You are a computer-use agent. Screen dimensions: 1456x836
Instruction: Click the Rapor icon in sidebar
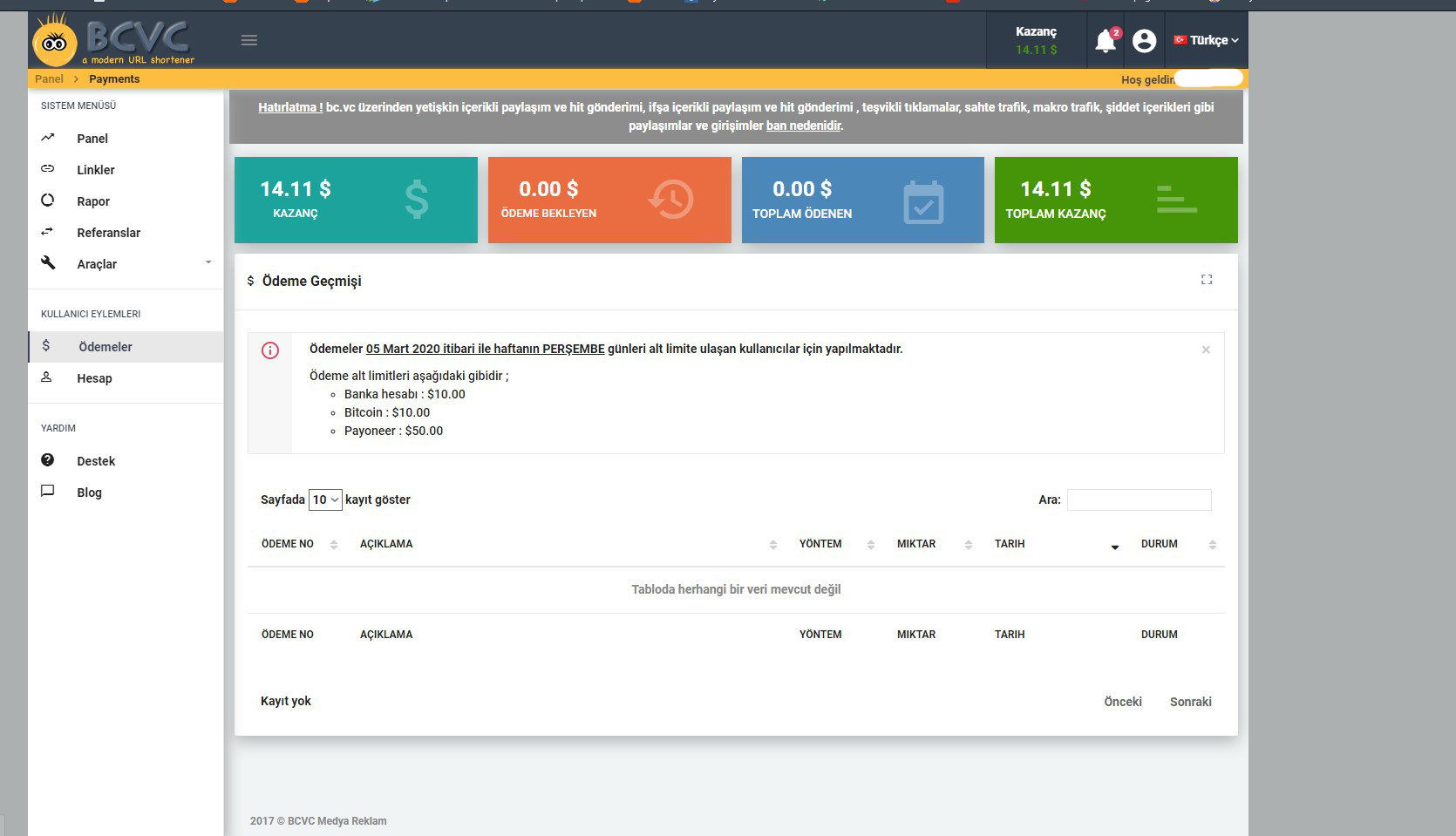tap(48, 201)
